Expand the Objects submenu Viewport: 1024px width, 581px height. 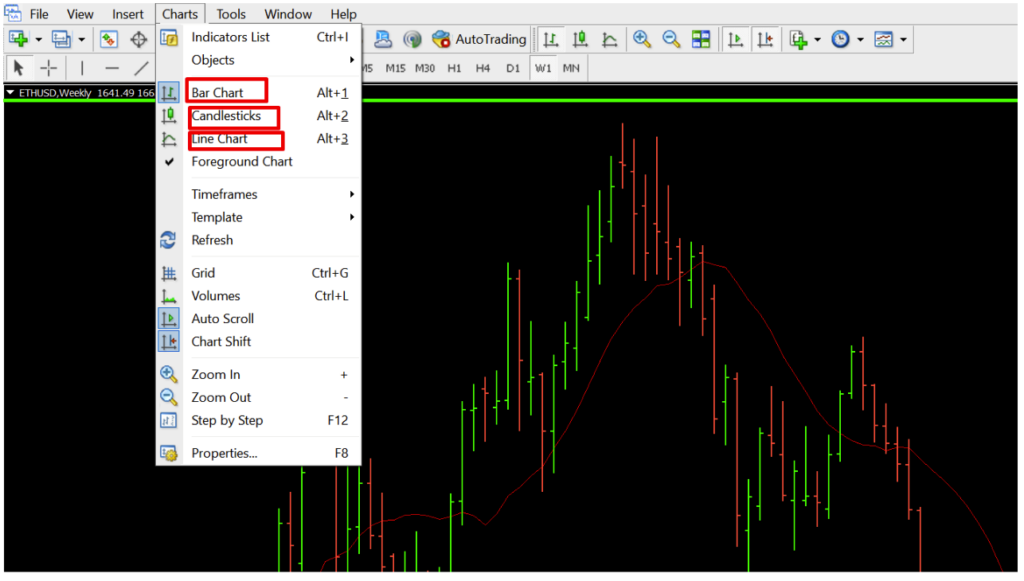(x=259, y=60)
